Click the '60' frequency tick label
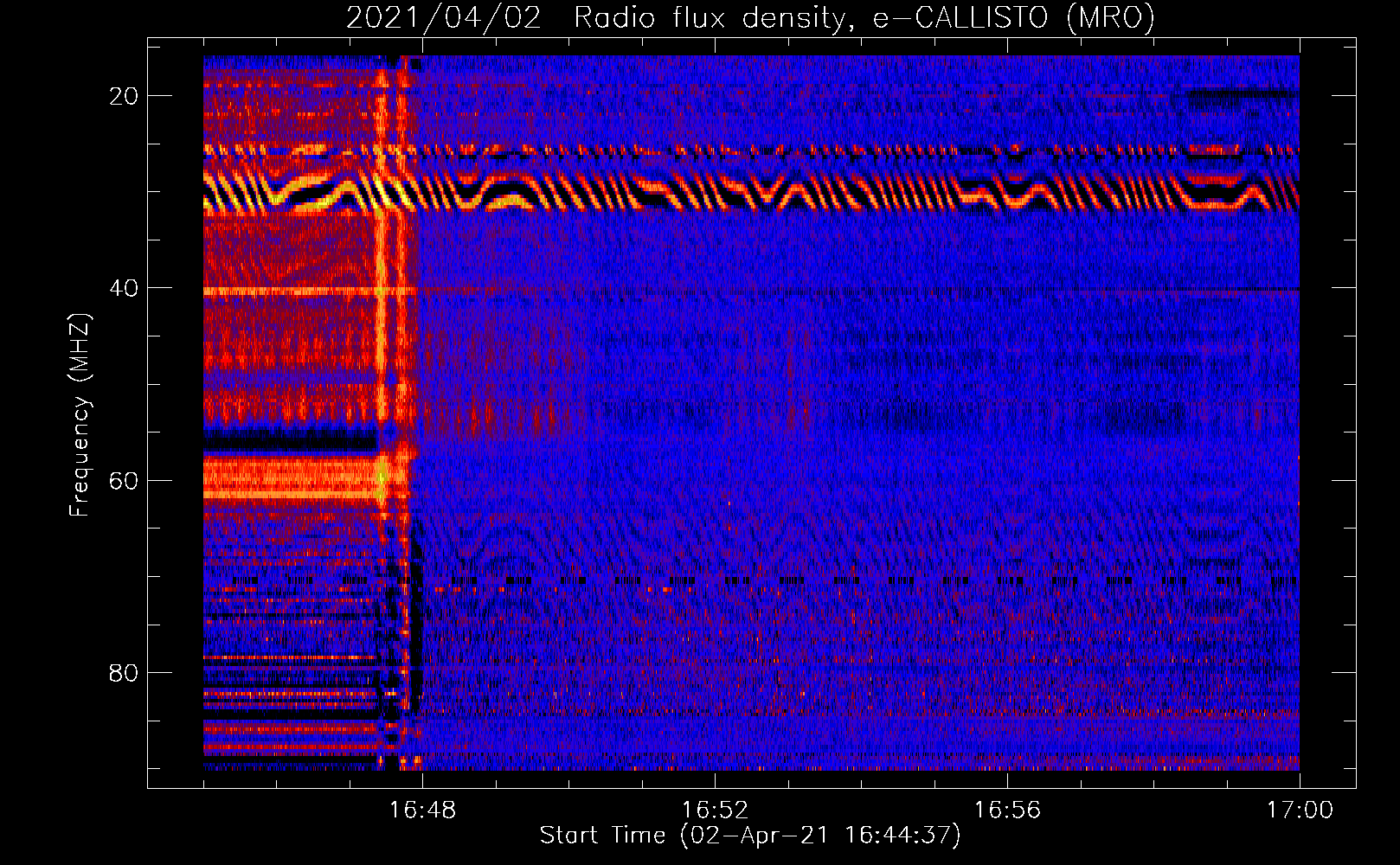This screenshot has height=865, width=1400. (x=124, y=480)
